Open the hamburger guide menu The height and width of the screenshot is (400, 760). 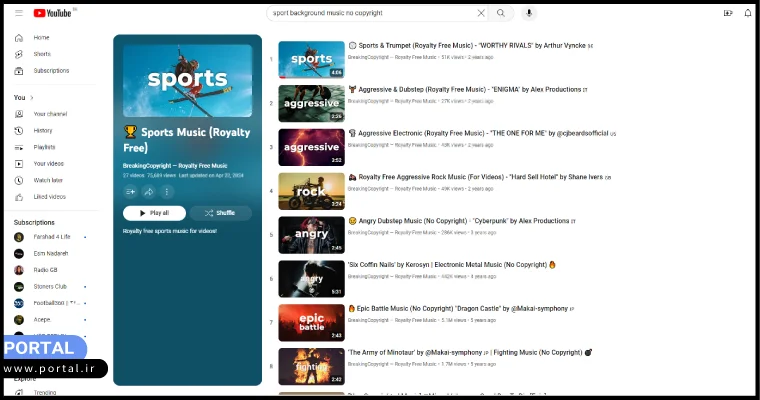[18, 13]
